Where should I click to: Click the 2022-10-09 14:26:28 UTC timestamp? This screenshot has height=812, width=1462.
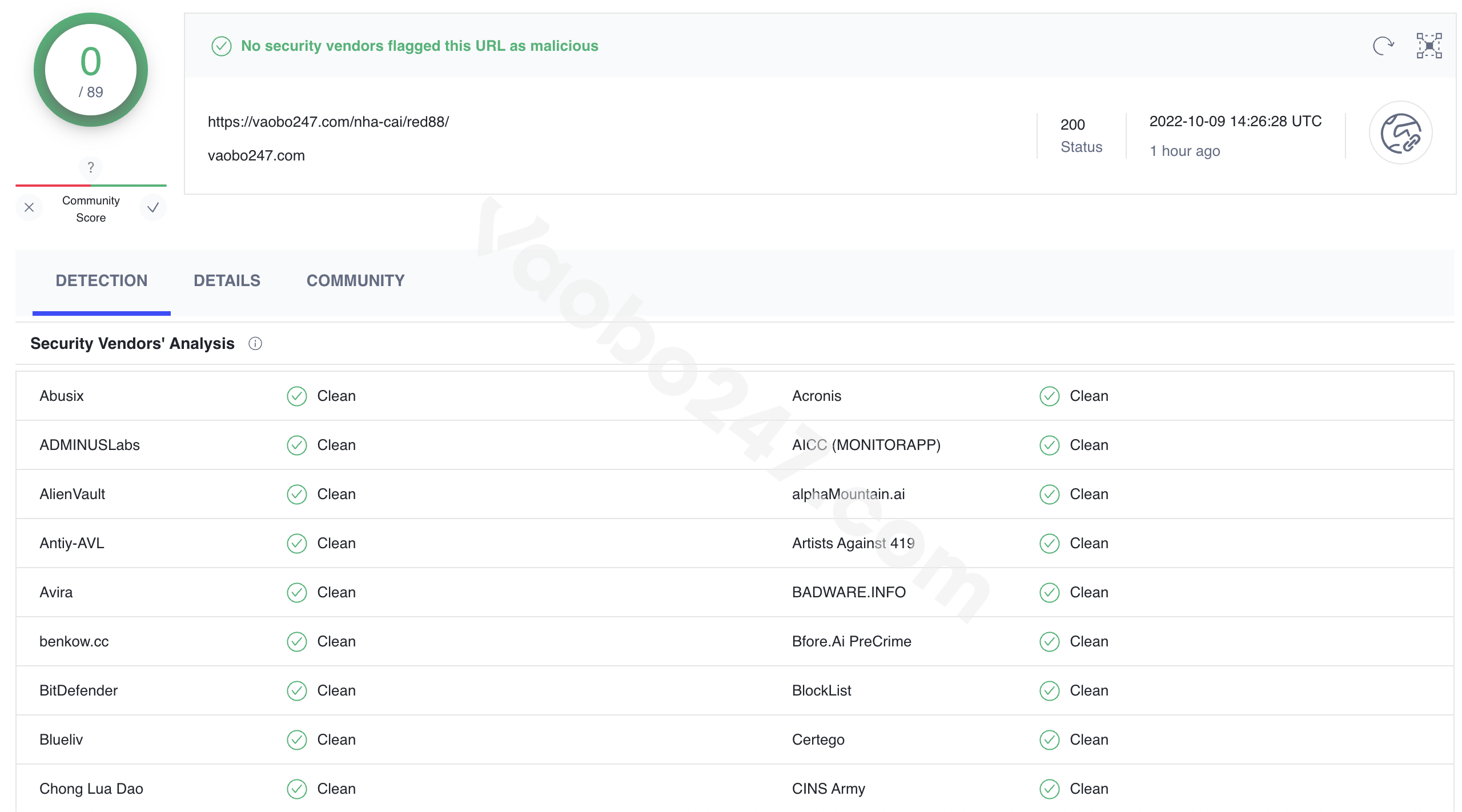pyautogui.click(x=1235, y=121)
